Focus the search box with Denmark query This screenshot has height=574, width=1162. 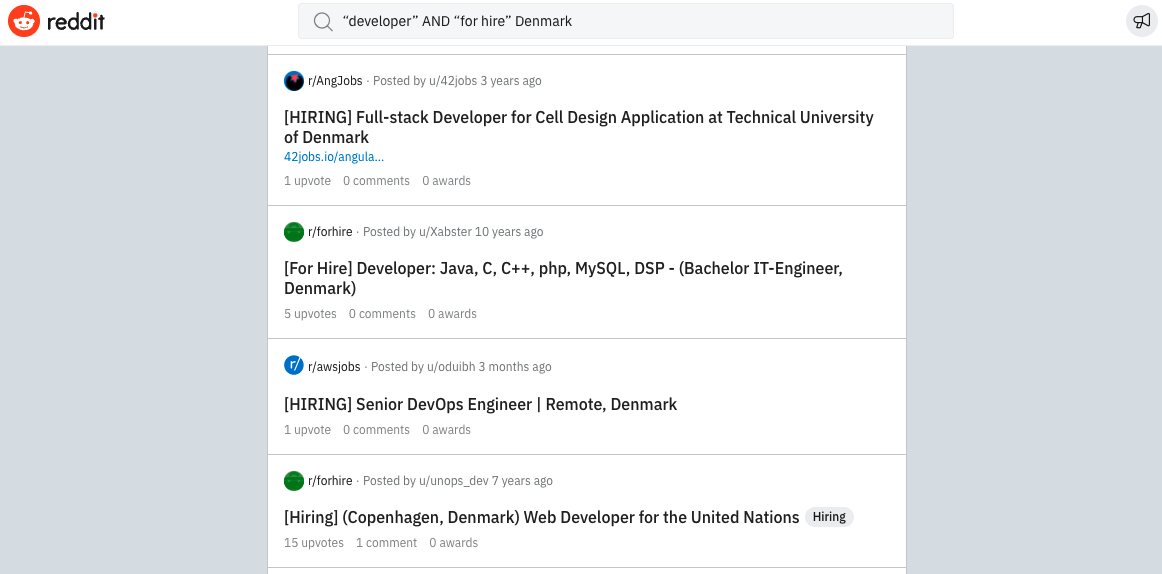coord(625,21)
